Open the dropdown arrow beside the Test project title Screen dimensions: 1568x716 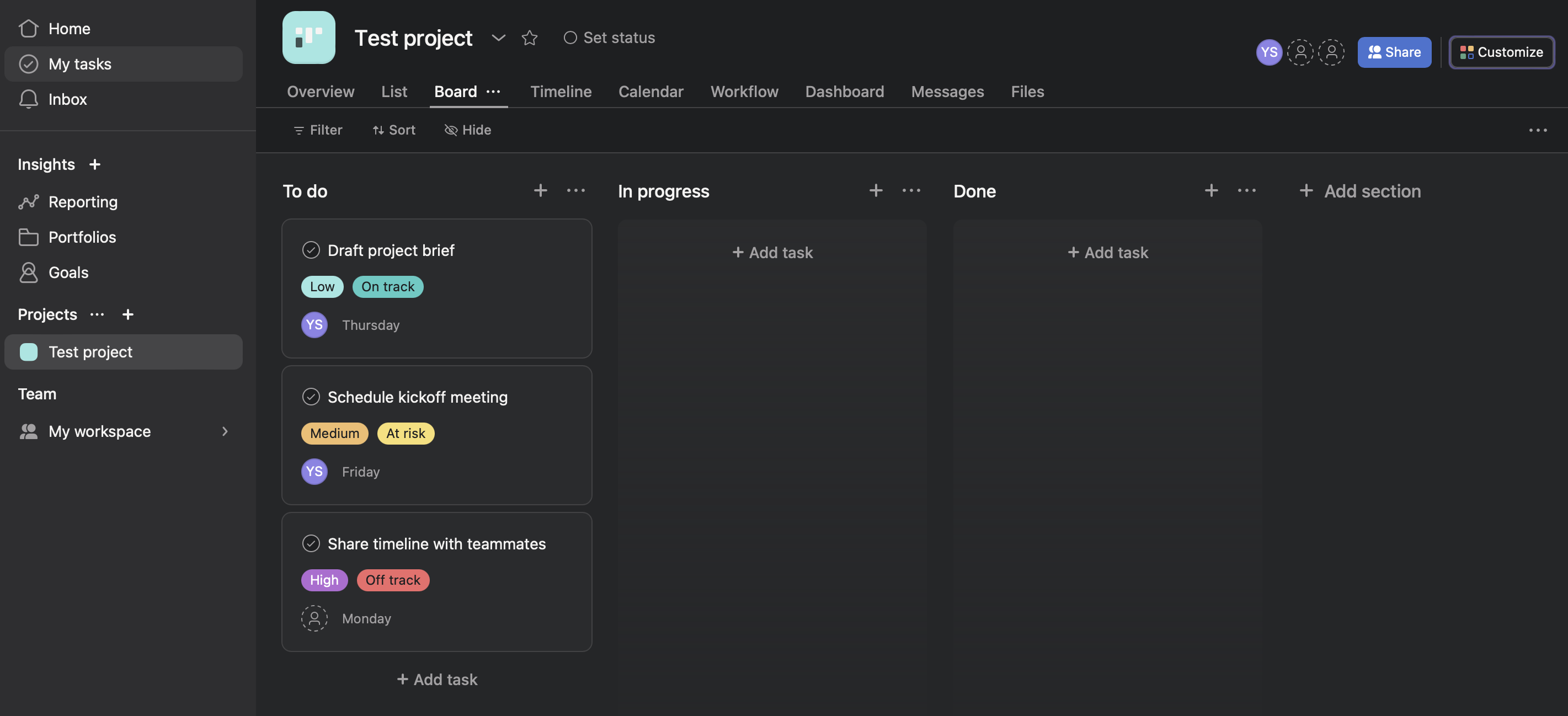498,38
